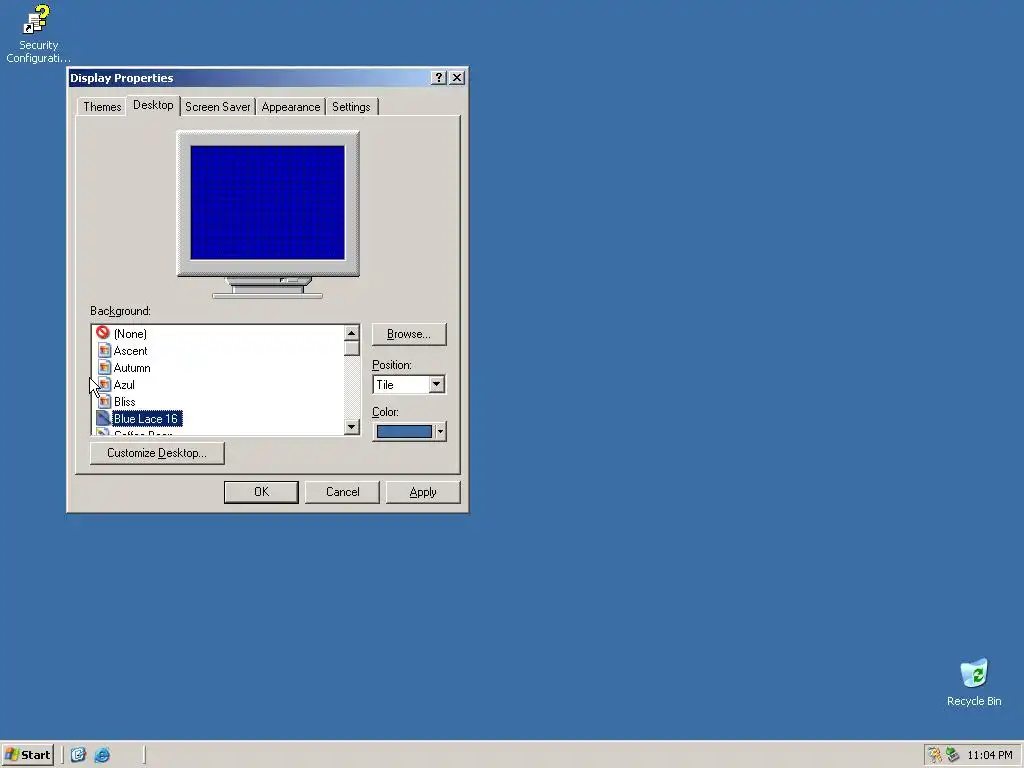Click the Autumn wallpaper file icon
This screenshot has width=1024, height=768.
[x=104, y=367]
